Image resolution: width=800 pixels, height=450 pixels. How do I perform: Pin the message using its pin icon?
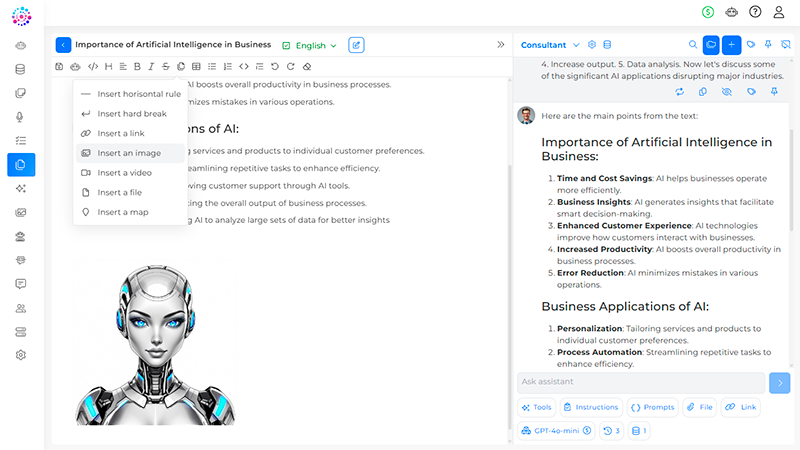[x=774, y=91]
